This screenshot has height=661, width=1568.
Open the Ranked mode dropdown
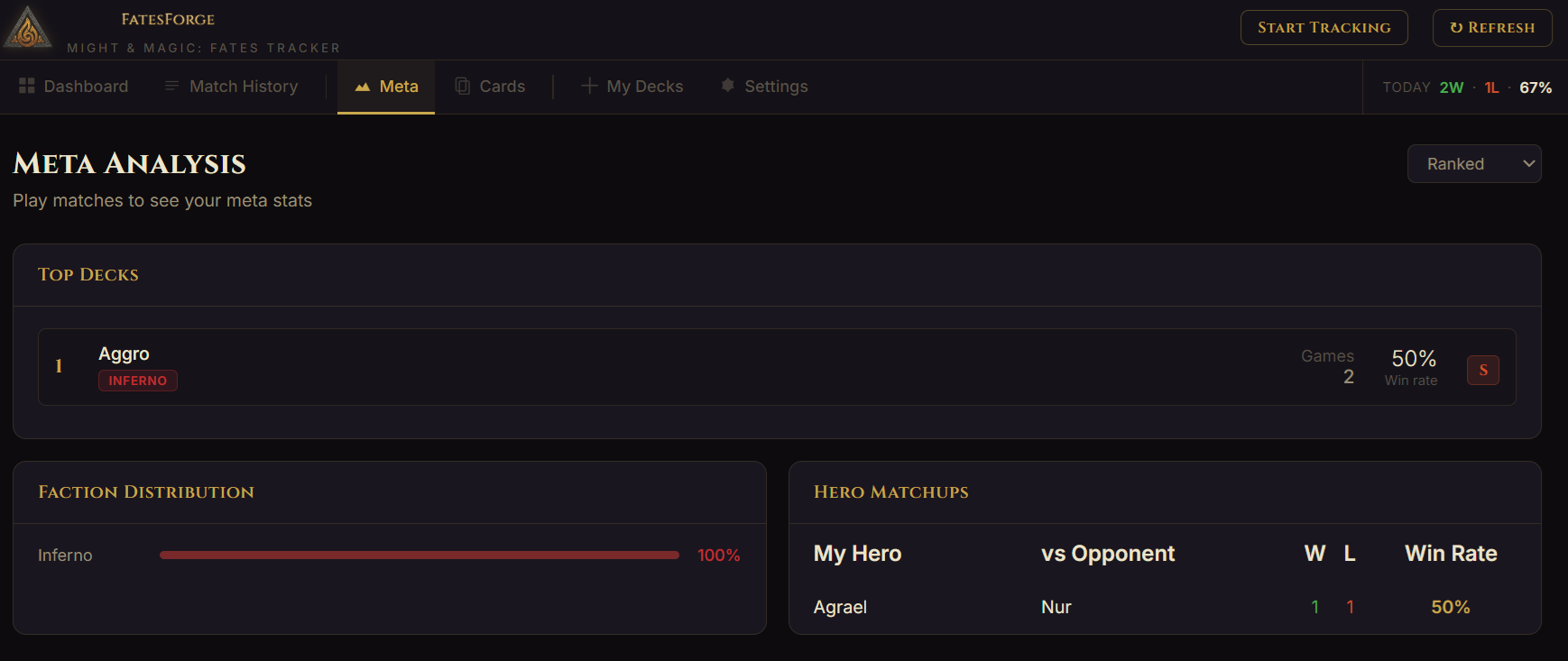(1474, 163)
